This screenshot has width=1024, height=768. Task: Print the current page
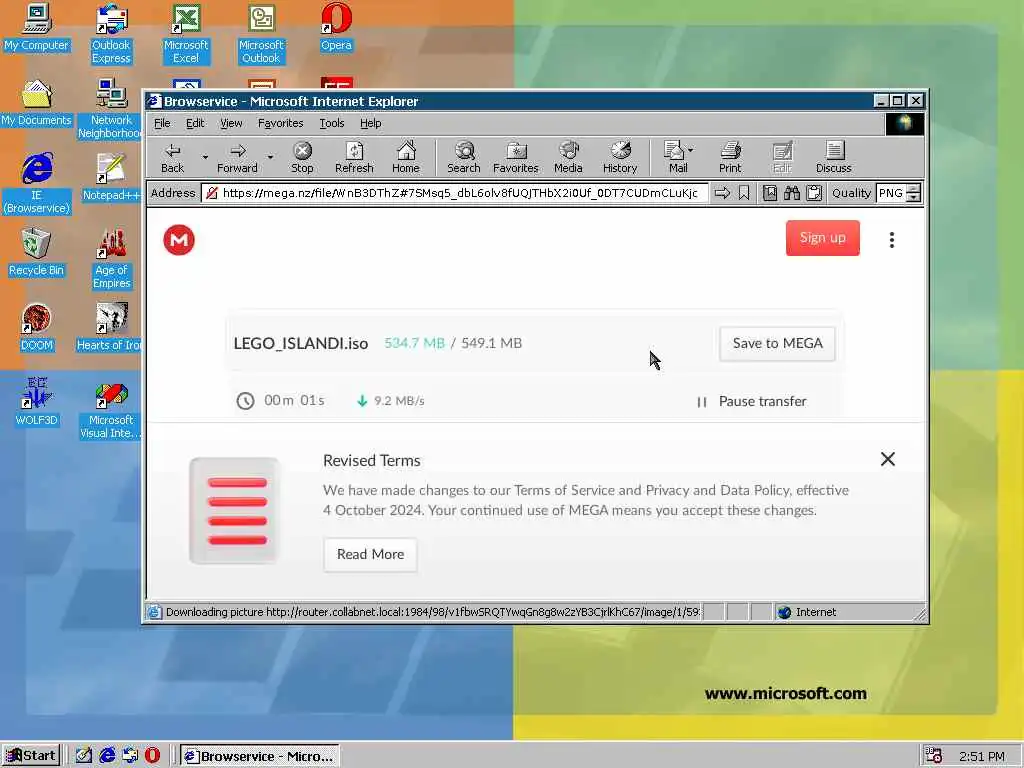[x=729, y=157]
